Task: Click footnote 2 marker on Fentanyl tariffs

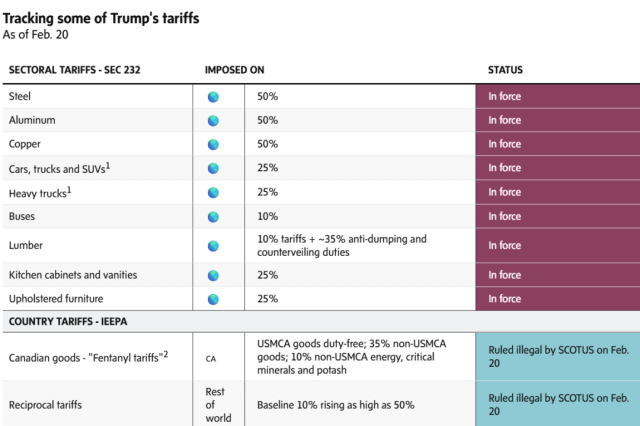Action: pos(165,353)
